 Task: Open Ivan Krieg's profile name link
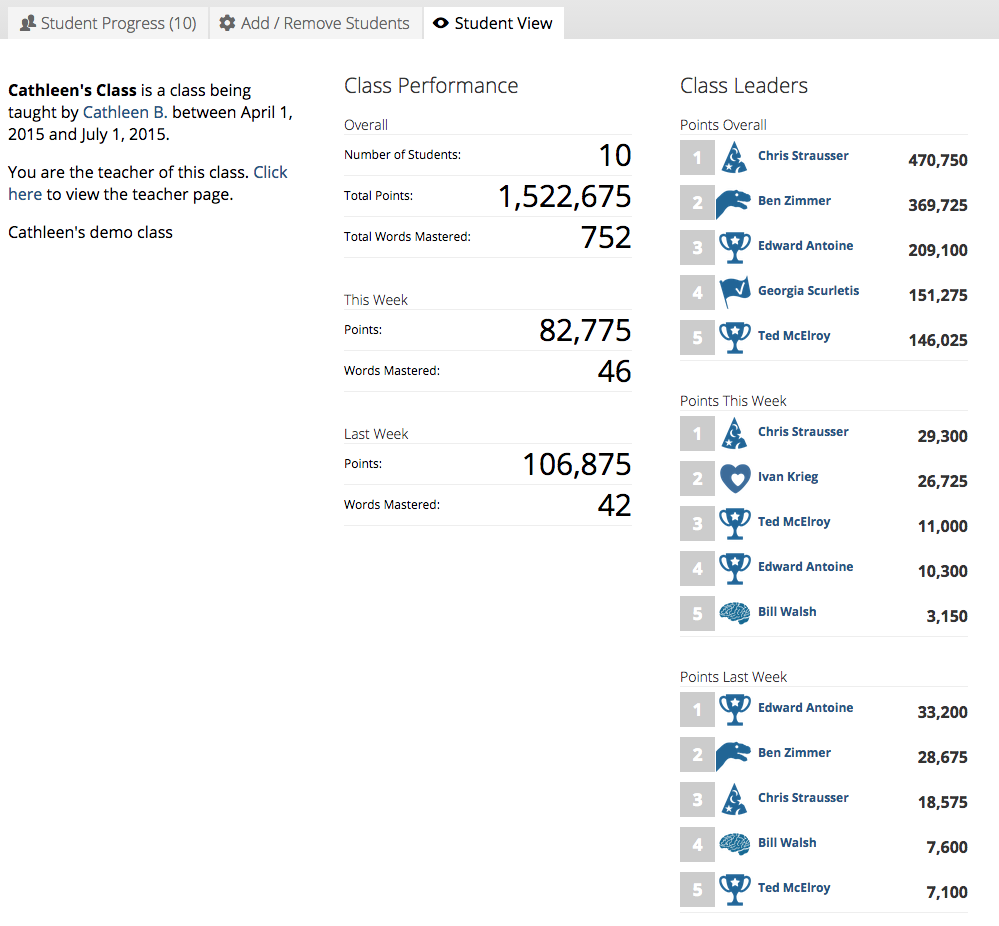click(x=787, y=477)
